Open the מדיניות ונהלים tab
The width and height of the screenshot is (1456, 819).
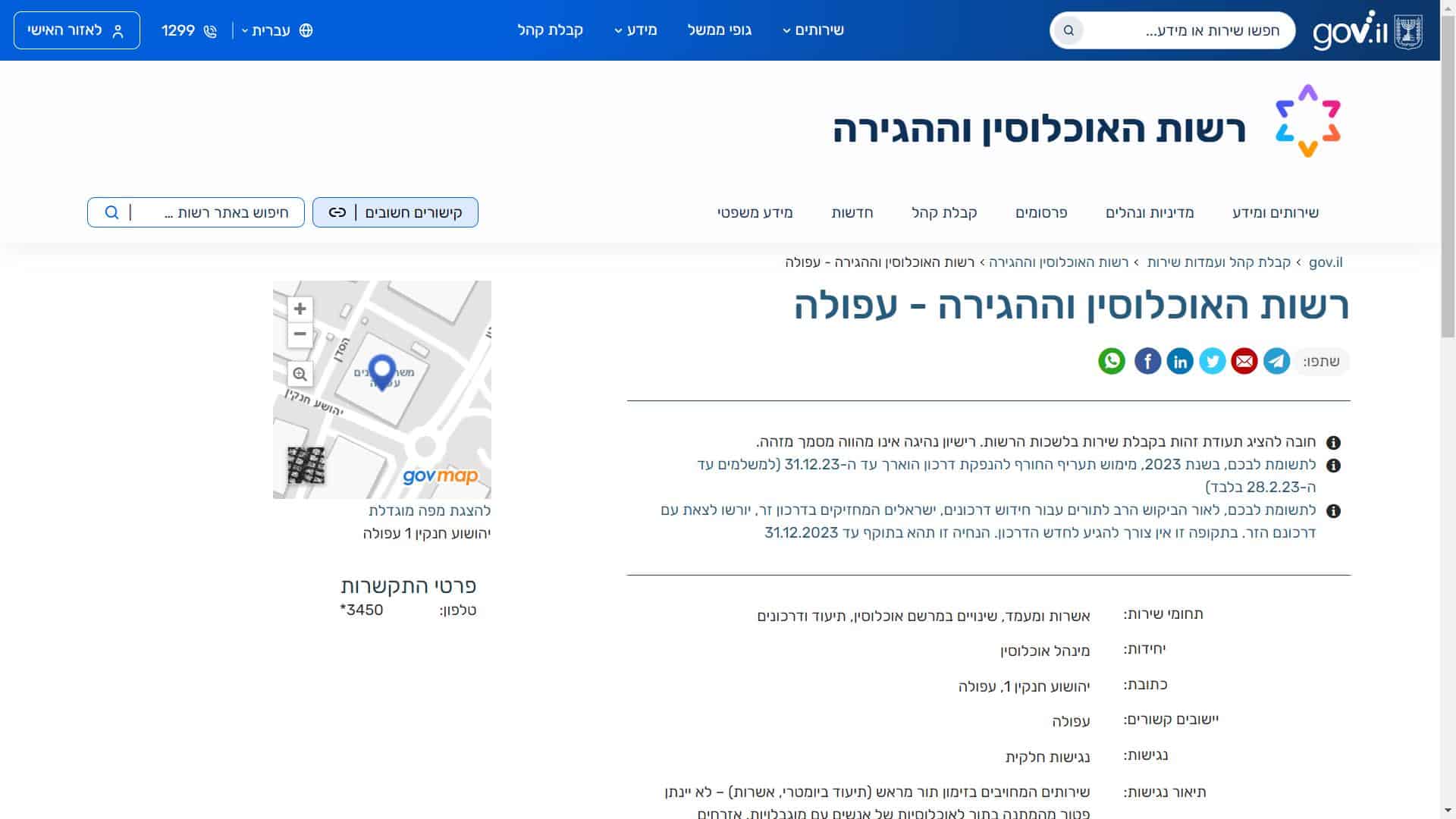(1150, 212)
